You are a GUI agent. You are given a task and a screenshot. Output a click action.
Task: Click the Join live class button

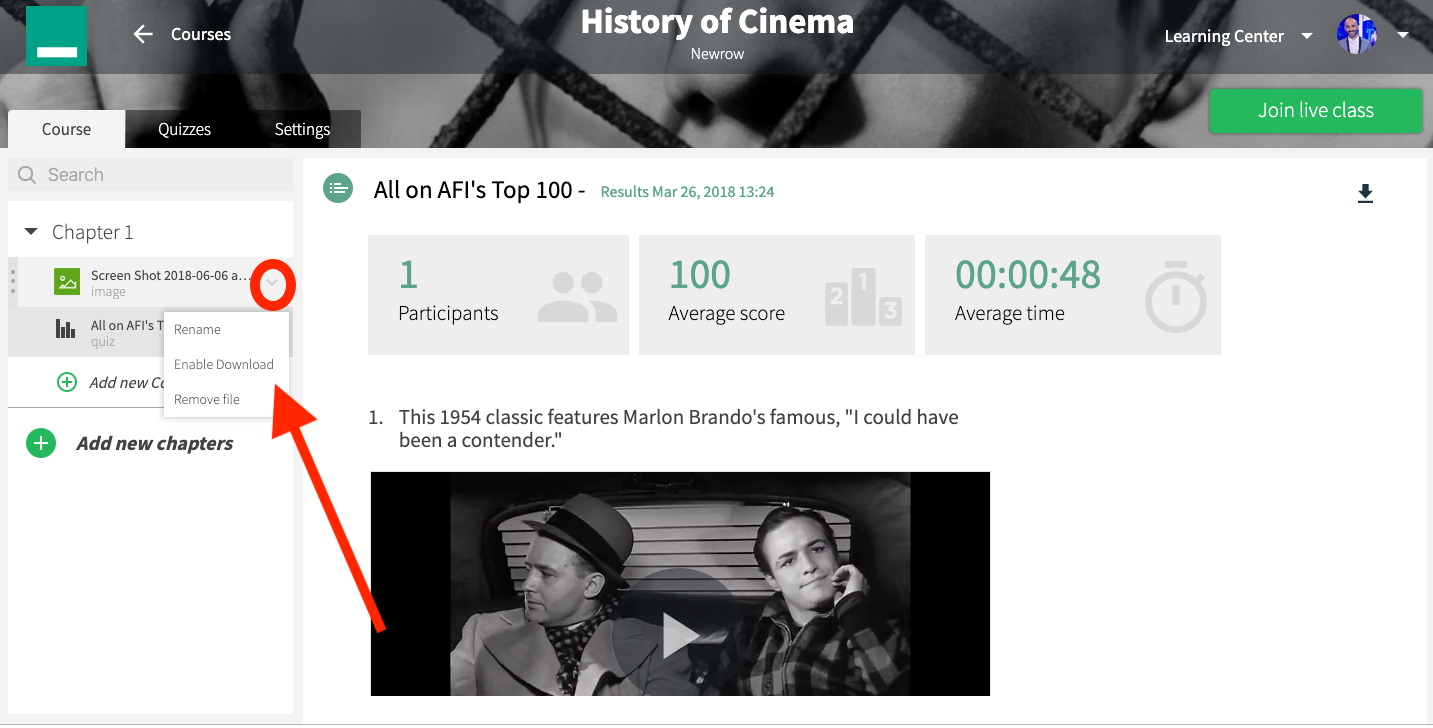1316,111
